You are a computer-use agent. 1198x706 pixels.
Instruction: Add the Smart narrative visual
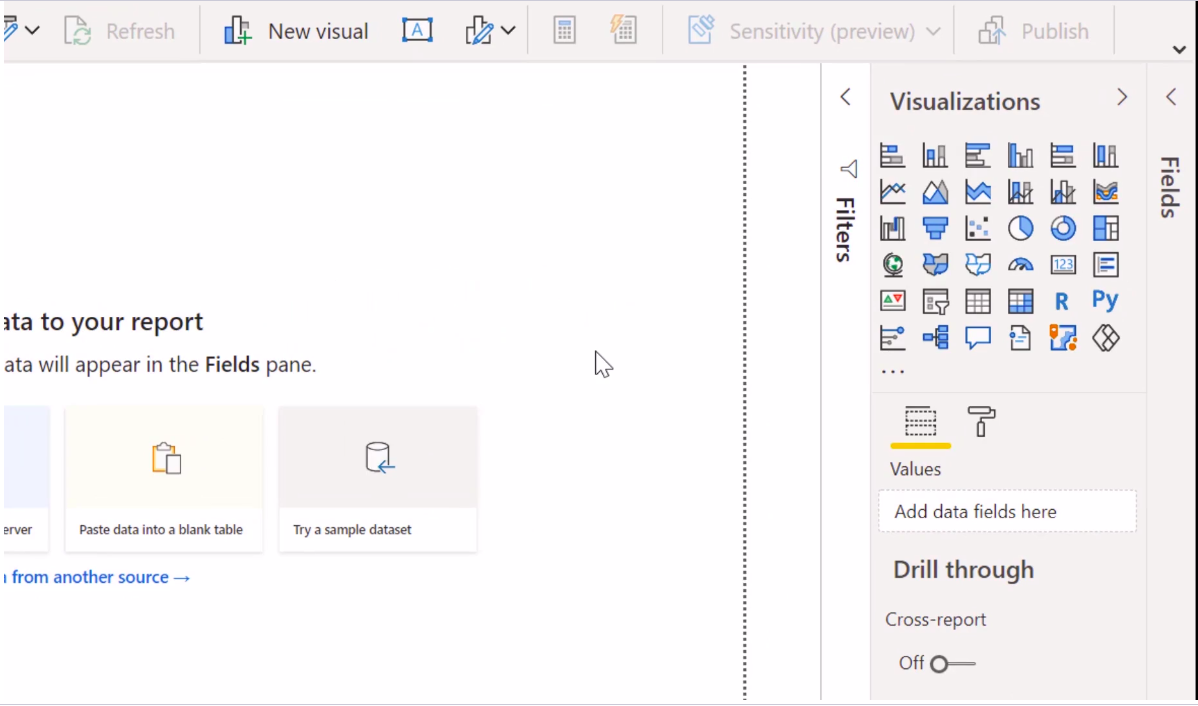click(x=1021, y=337)
